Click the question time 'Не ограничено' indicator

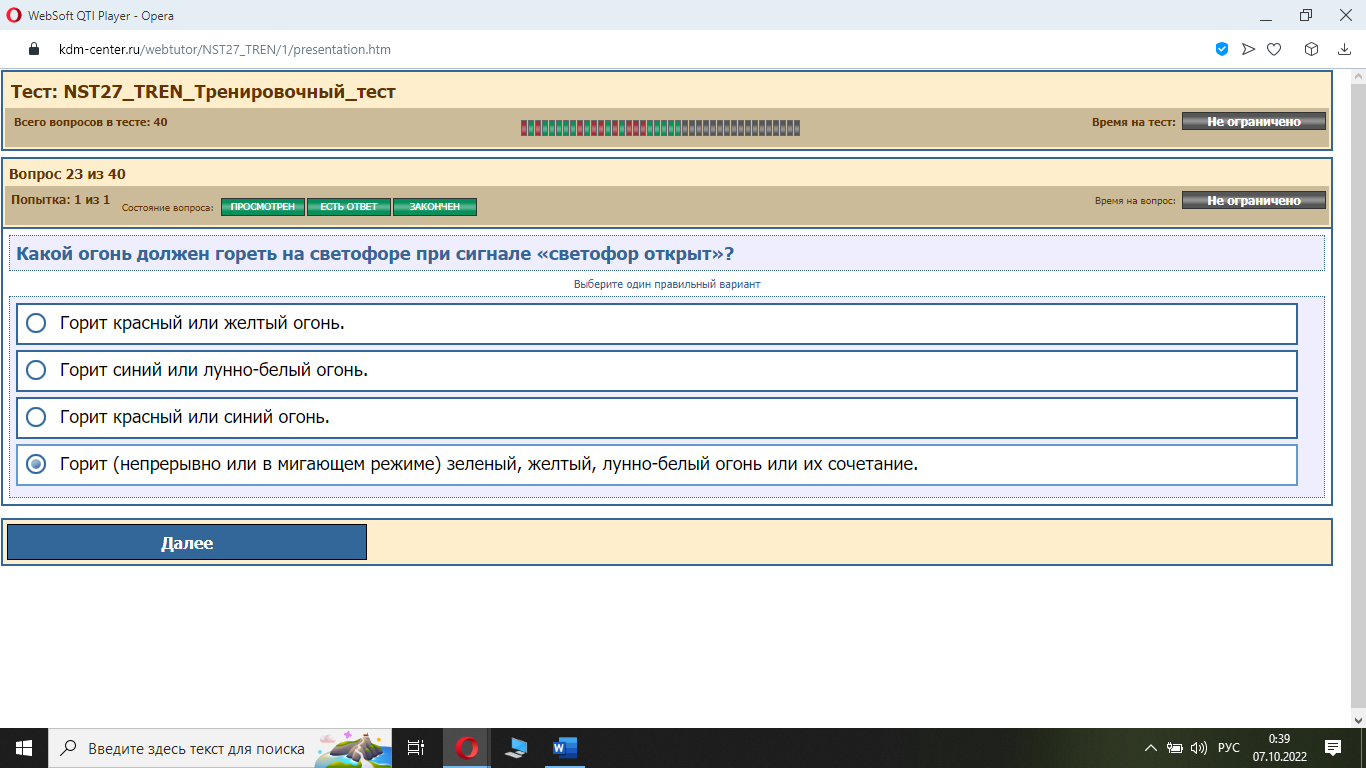click(x=1254, y=200)
